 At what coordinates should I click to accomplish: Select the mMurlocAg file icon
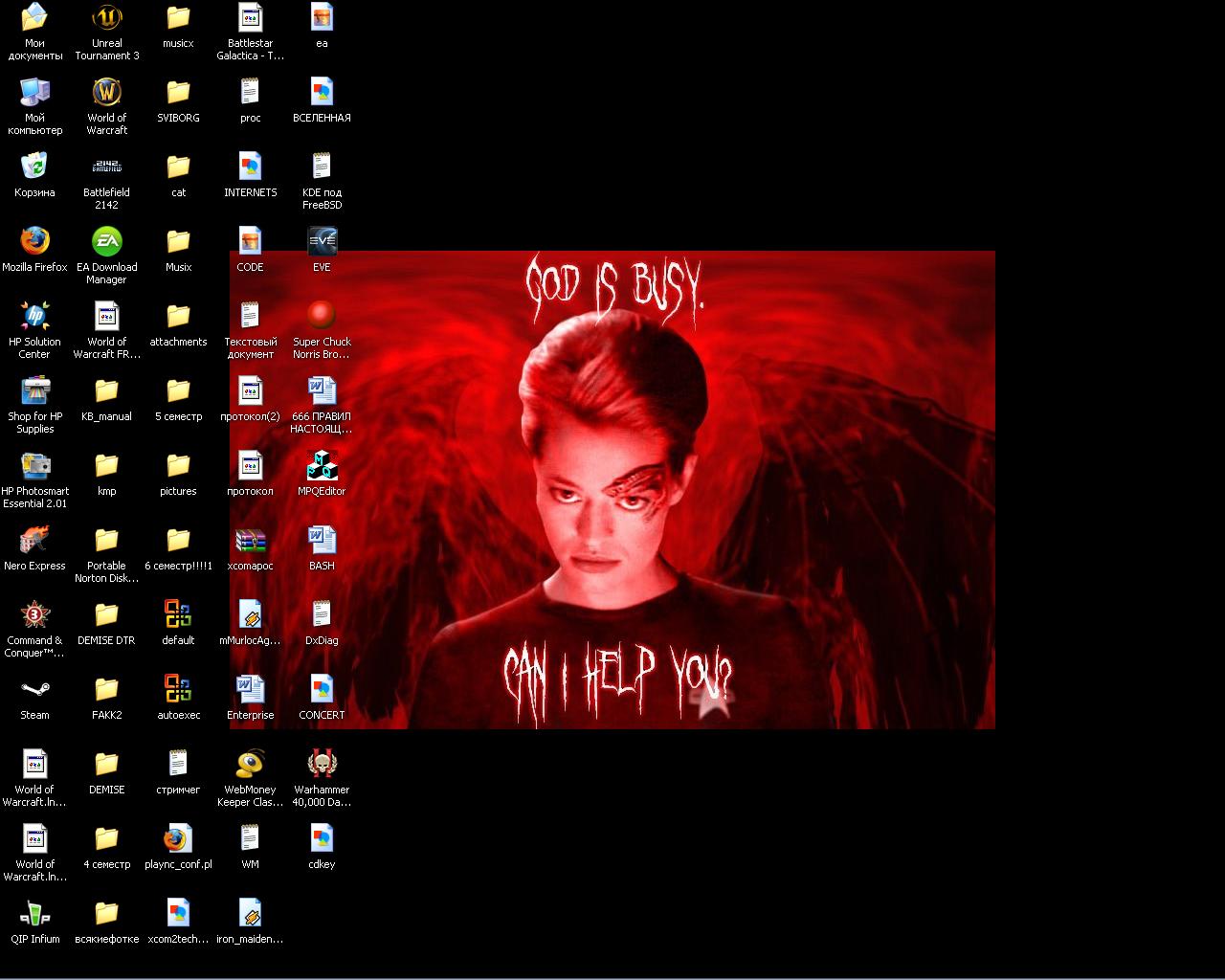pos(250,614)
